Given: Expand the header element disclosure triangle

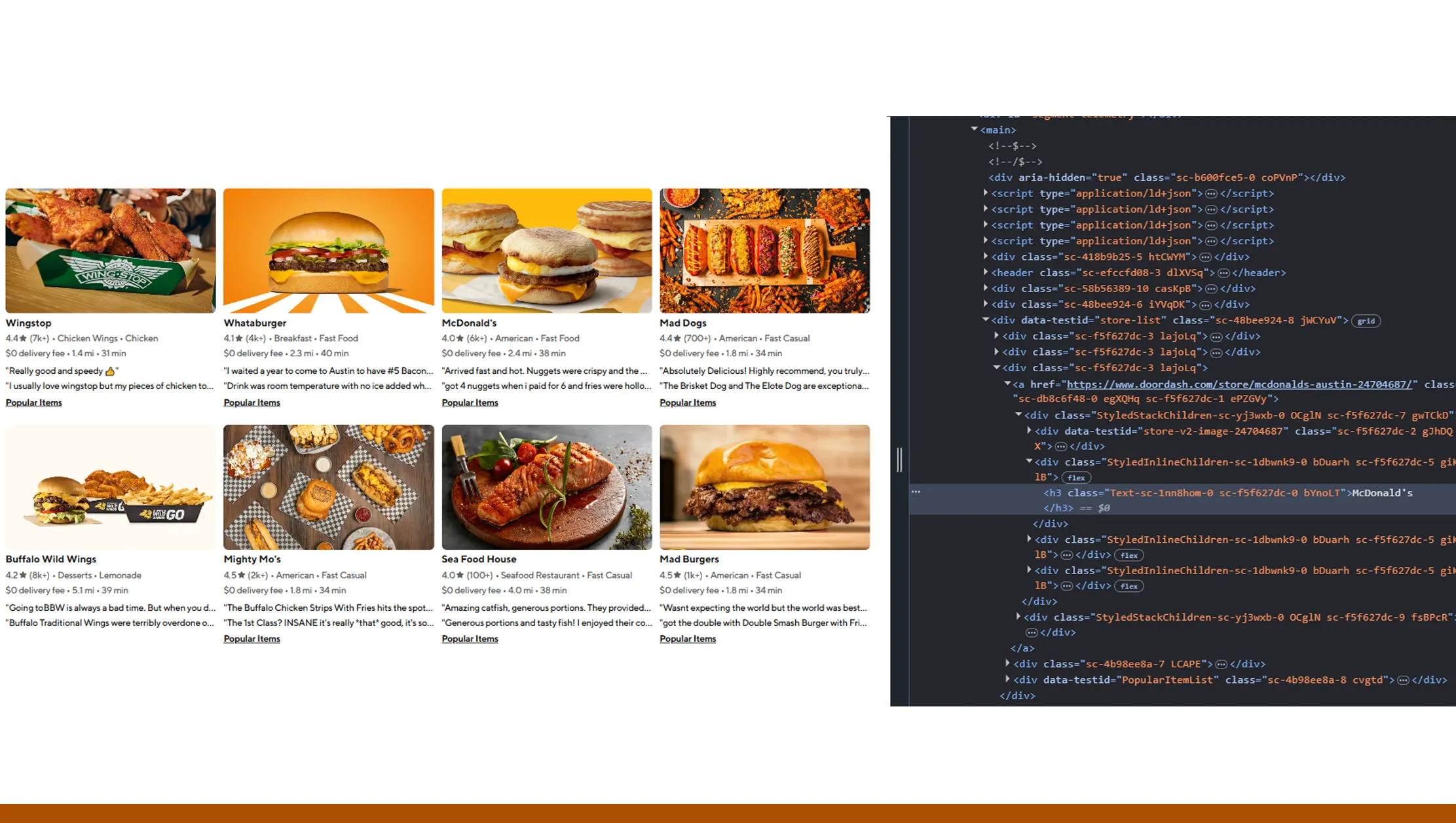Looking at the screenshot, I should click(x=985, y=272).
